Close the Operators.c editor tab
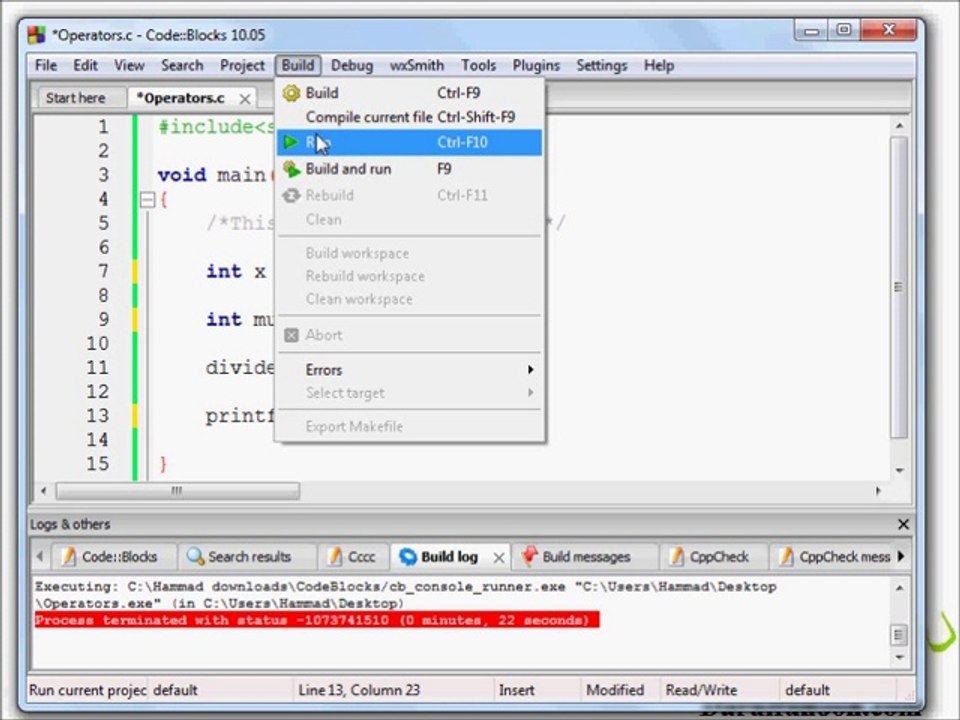 [x=244, y=99]
